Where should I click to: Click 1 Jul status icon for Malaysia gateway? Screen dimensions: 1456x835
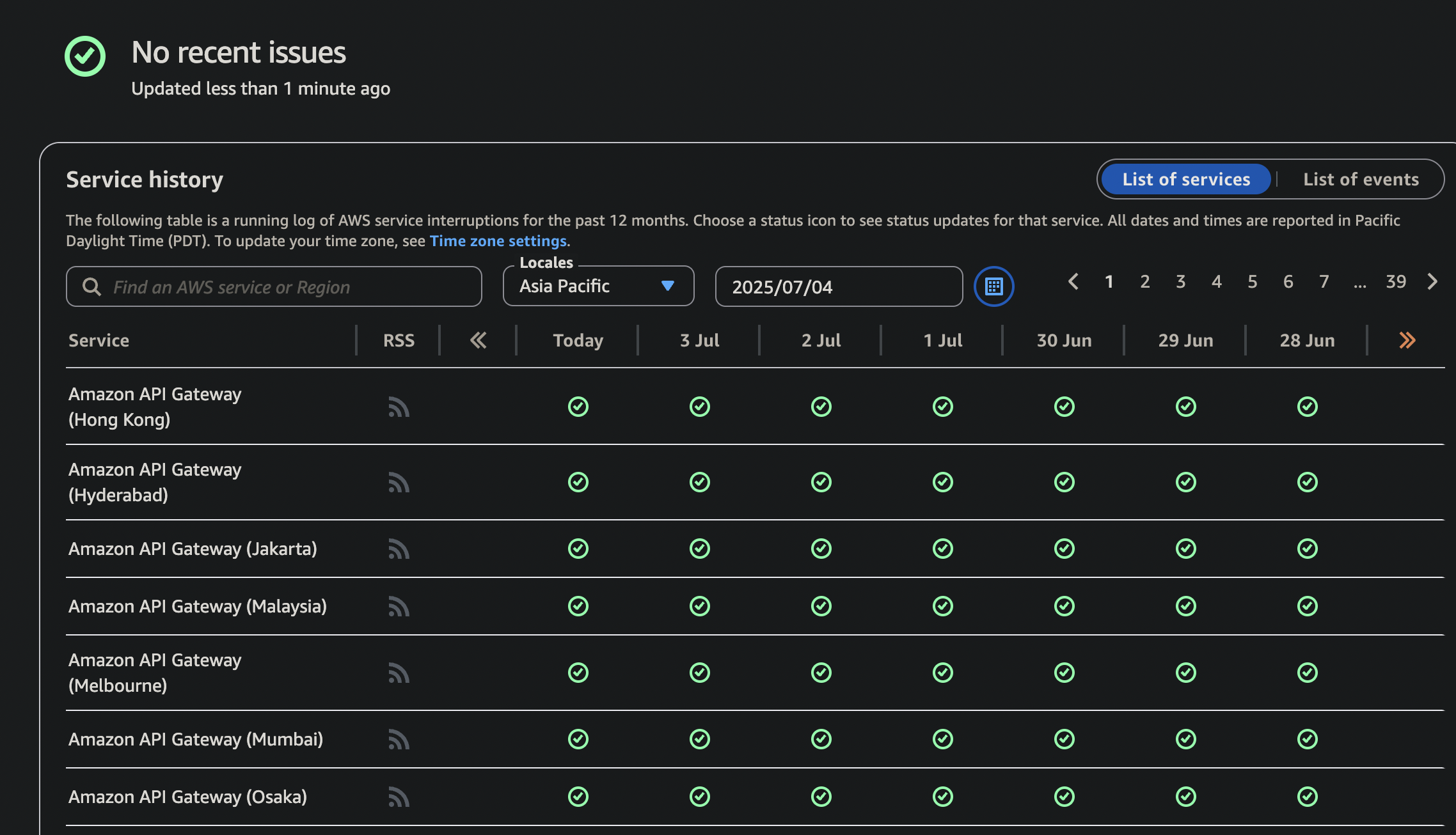[942, 606]
